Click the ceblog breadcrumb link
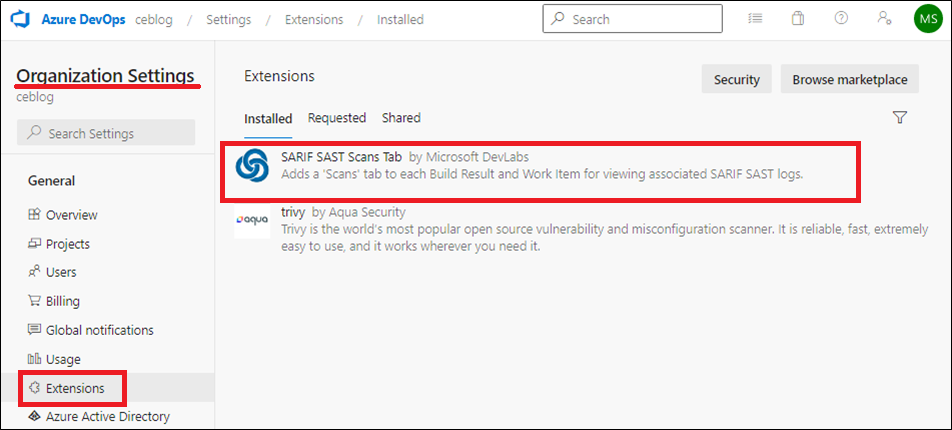The width and height of the screenshot is (952, 430). (154, 19)
